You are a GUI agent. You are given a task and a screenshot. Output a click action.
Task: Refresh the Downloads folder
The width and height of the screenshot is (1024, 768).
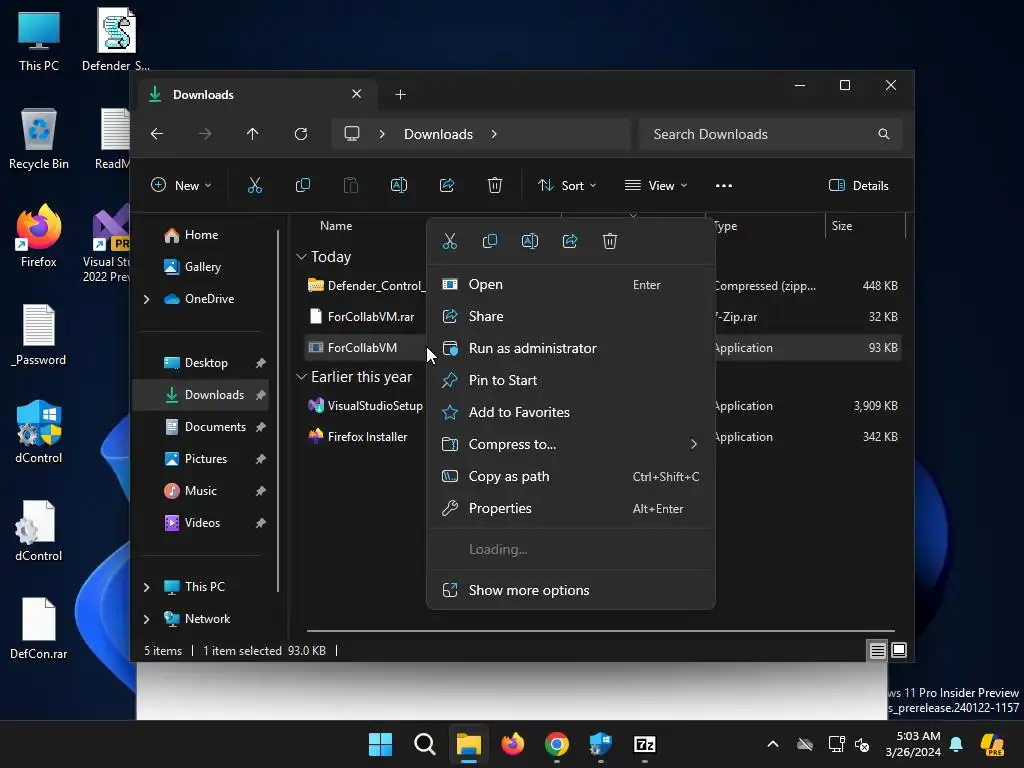tap(301, 134)
